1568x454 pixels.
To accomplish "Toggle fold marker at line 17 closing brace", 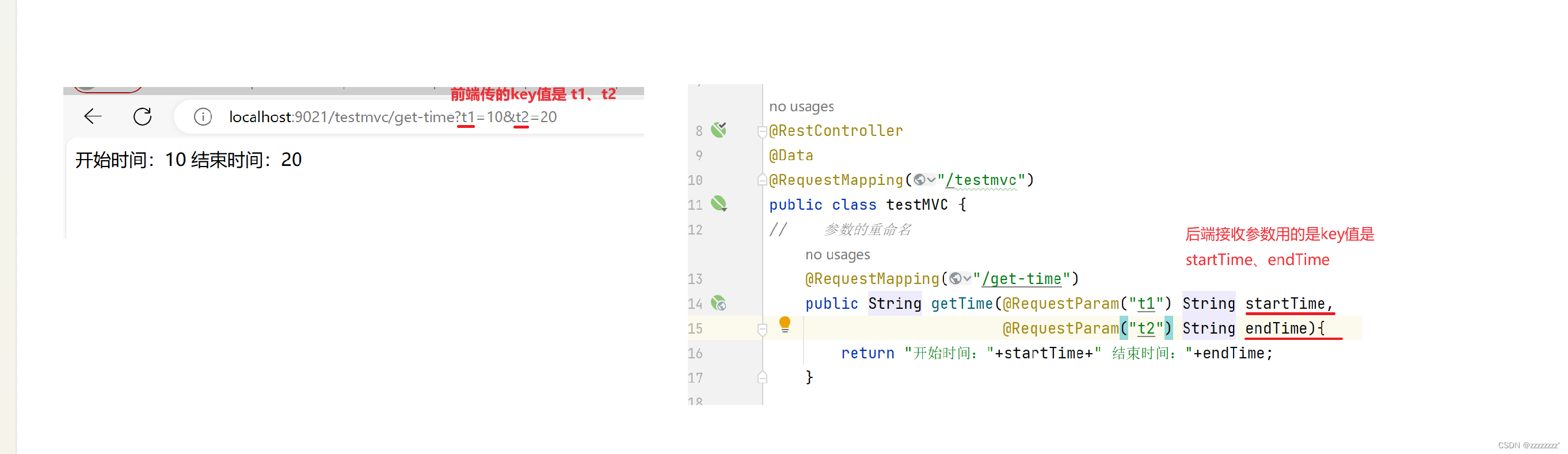I will (762, 378).
